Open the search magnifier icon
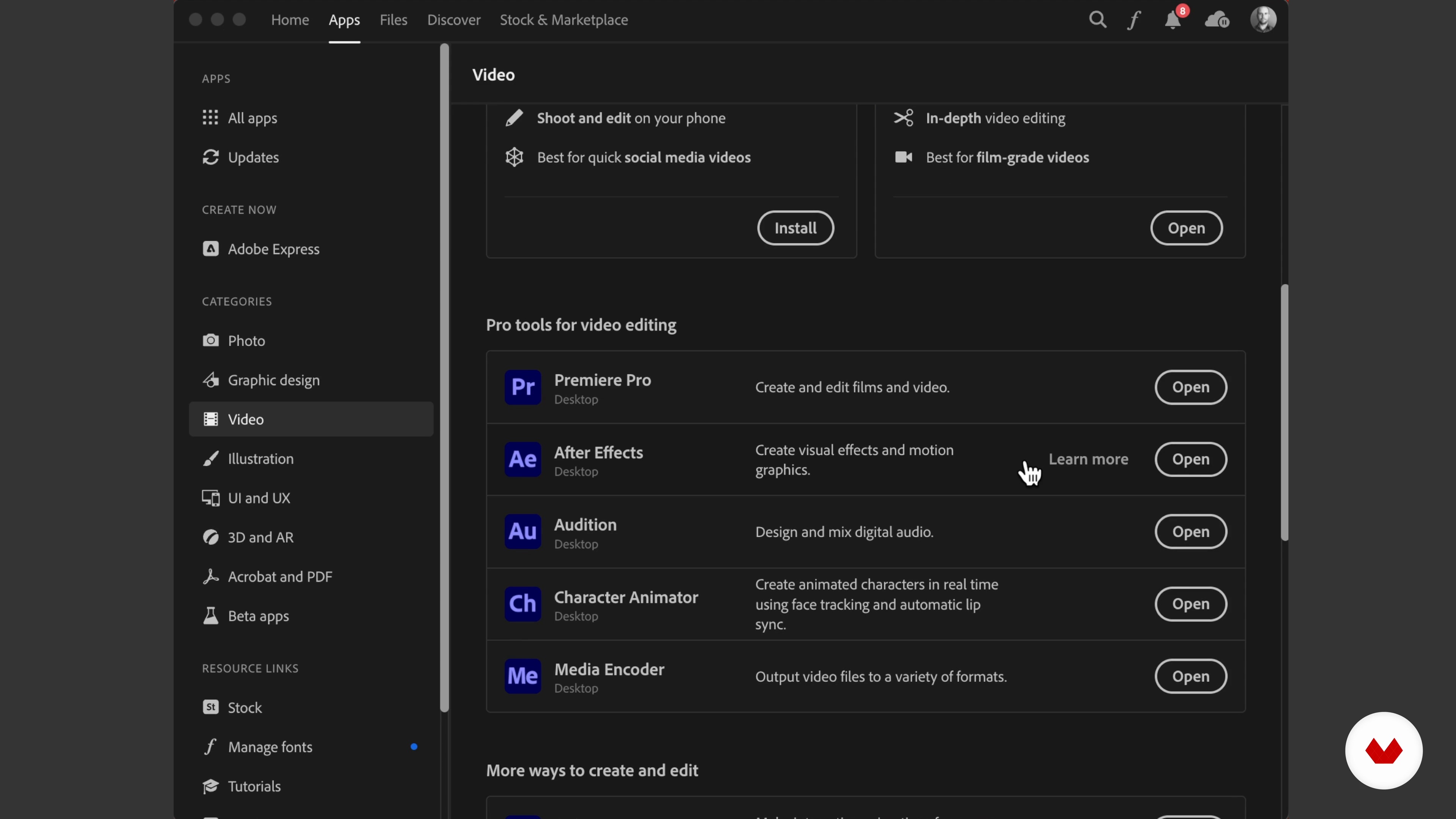Screen dimensions: 1456x819 click(x=1097, y=20)
